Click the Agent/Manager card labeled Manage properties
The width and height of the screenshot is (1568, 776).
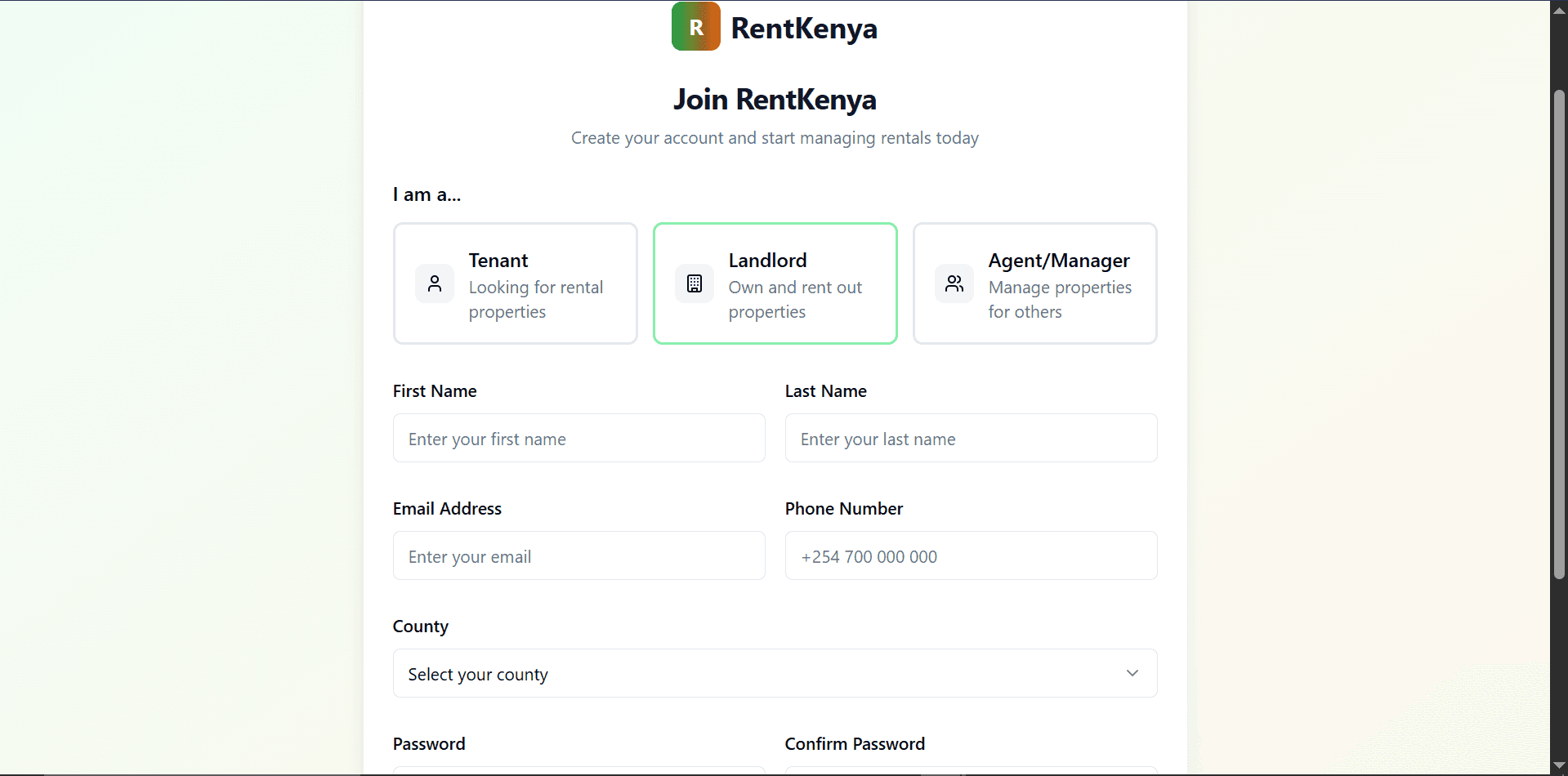click(x=1035, y=283)
